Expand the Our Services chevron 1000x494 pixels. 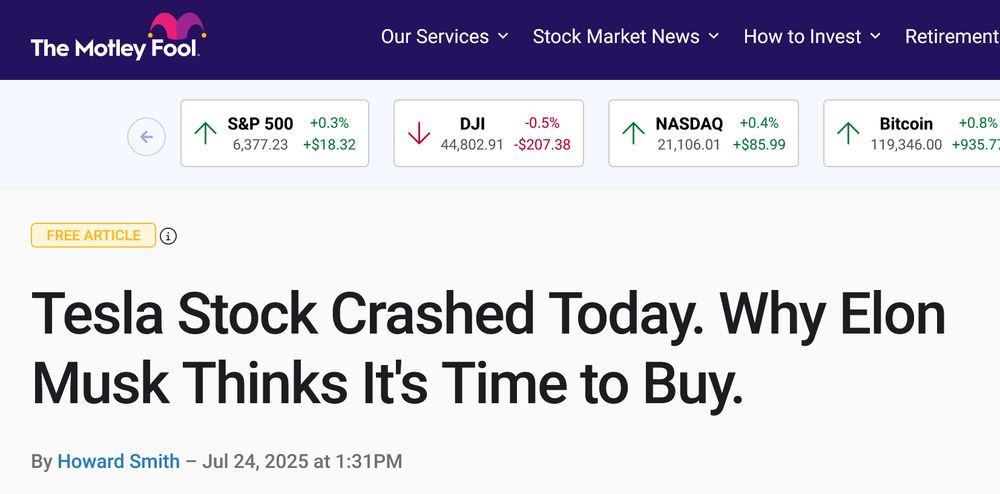(503, 36)
